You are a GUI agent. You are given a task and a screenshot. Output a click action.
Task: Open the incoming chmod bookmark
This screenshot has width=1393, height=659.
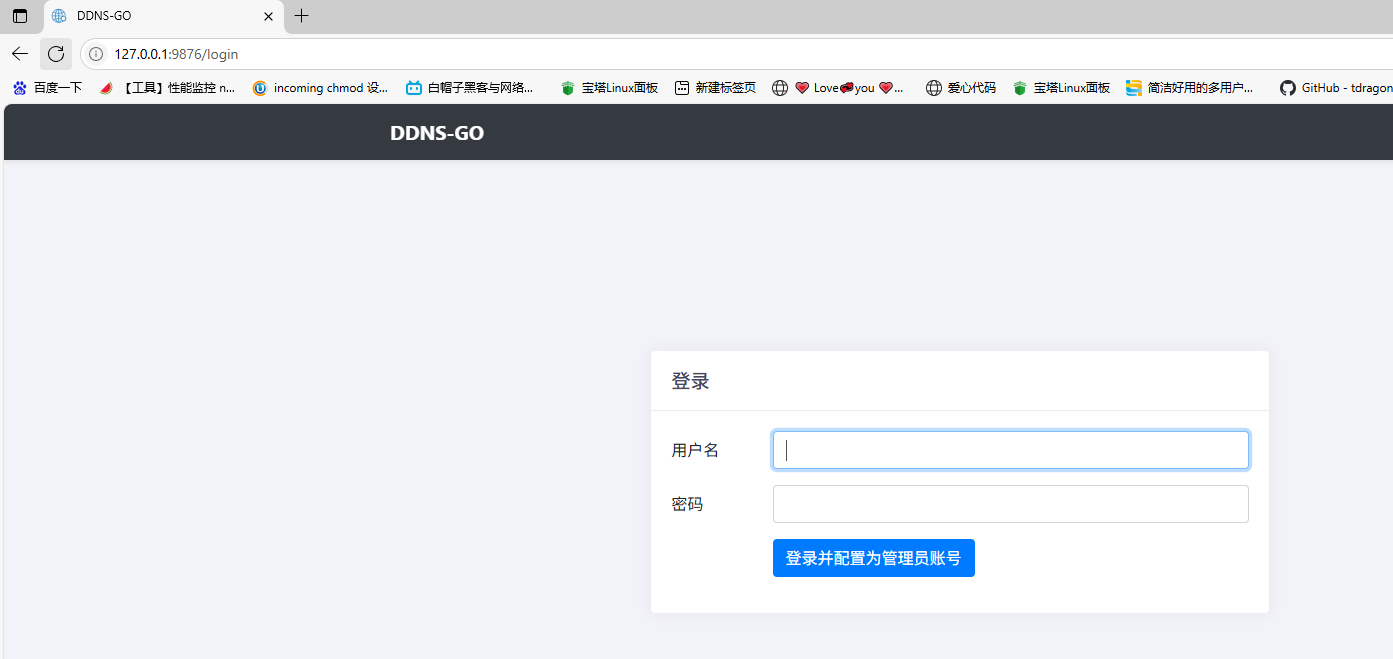(320, 88)
